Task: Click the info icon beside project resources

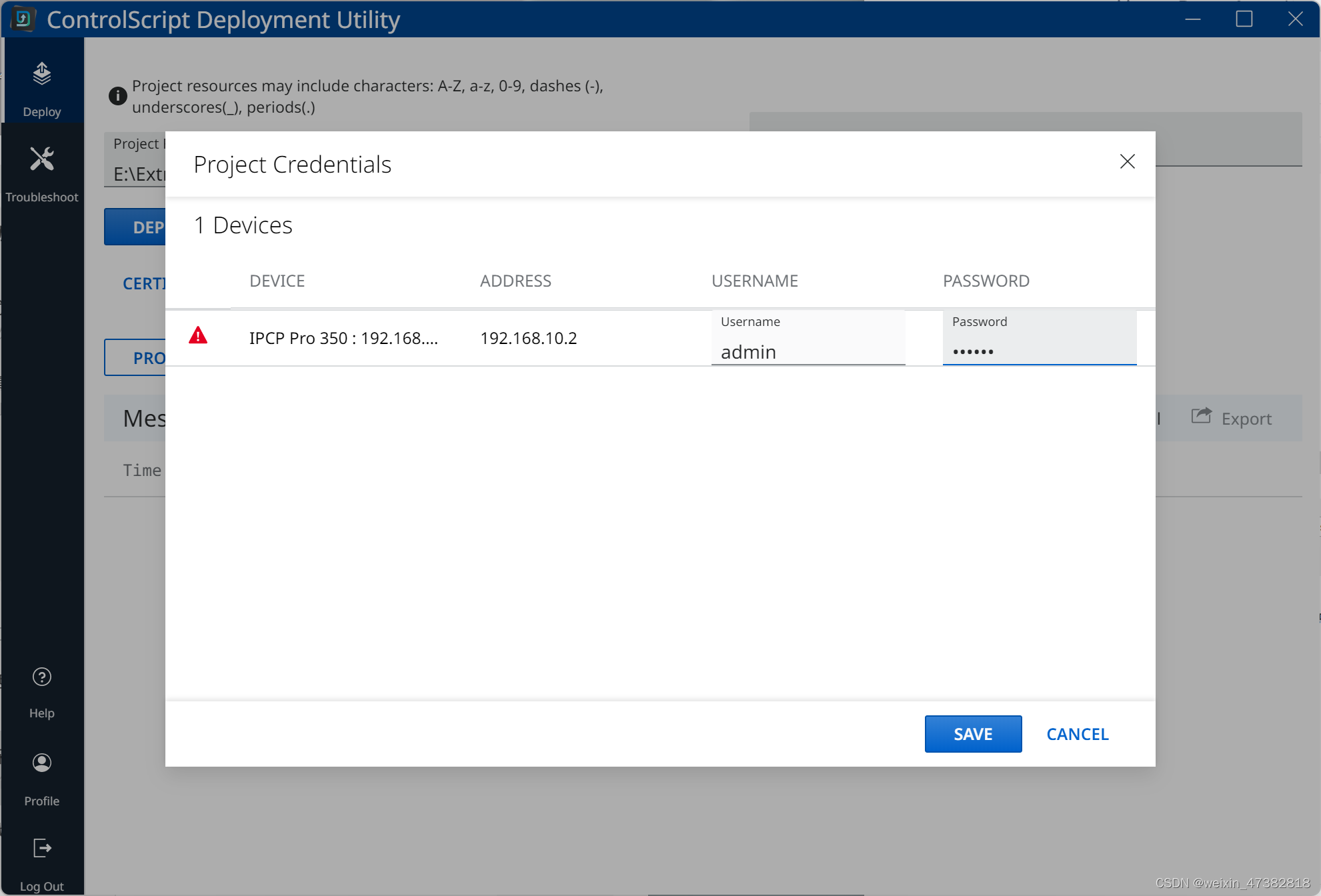Action: point(118,96)
